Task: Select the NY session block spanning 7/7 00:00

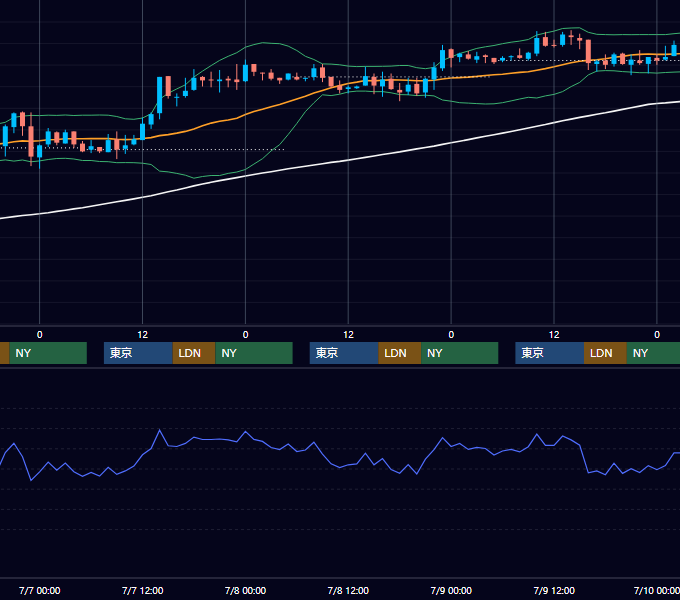Action: [x=48, y=353]
